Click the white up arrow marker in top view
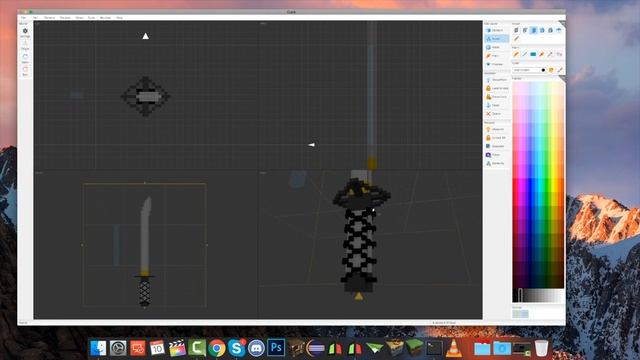Screen dimensions: 640x360 coord(146,36)
